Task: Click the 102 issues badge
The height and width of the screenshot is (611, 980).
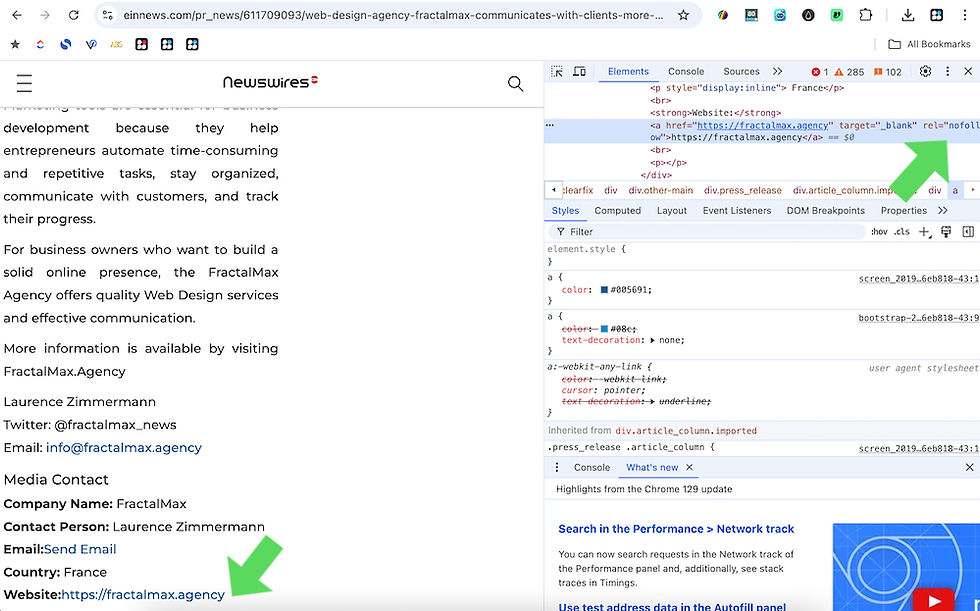Action: [888, 72]
